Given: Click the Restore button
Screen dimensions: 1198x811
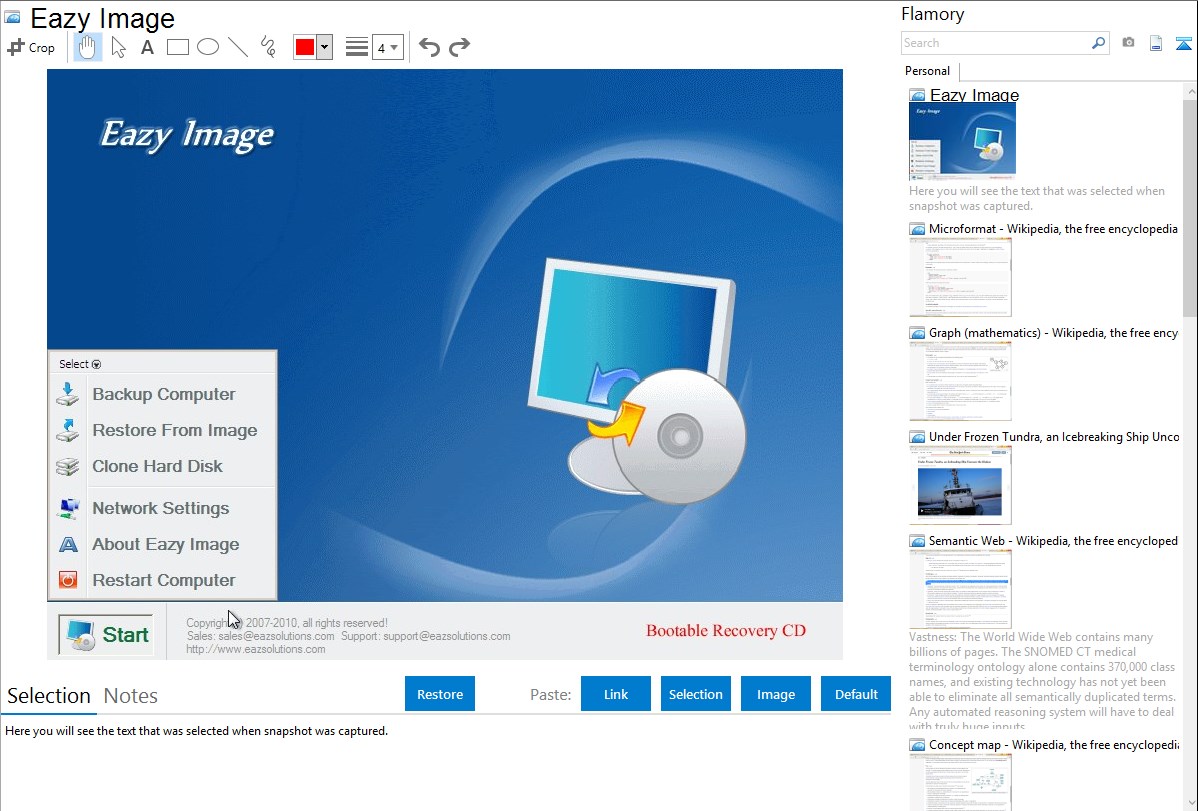Looking at the screenshot, I should point(440,694).
